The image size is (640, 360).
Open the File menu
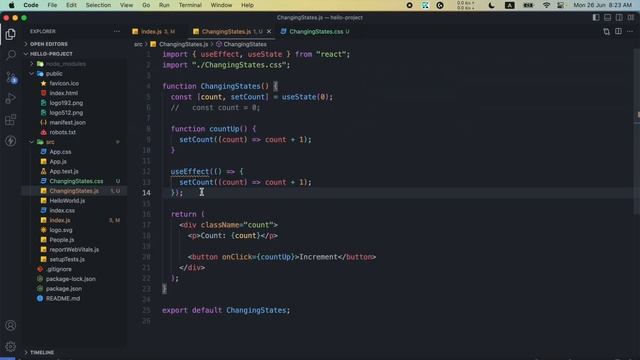pyautogui.click(x=52, y=5)
